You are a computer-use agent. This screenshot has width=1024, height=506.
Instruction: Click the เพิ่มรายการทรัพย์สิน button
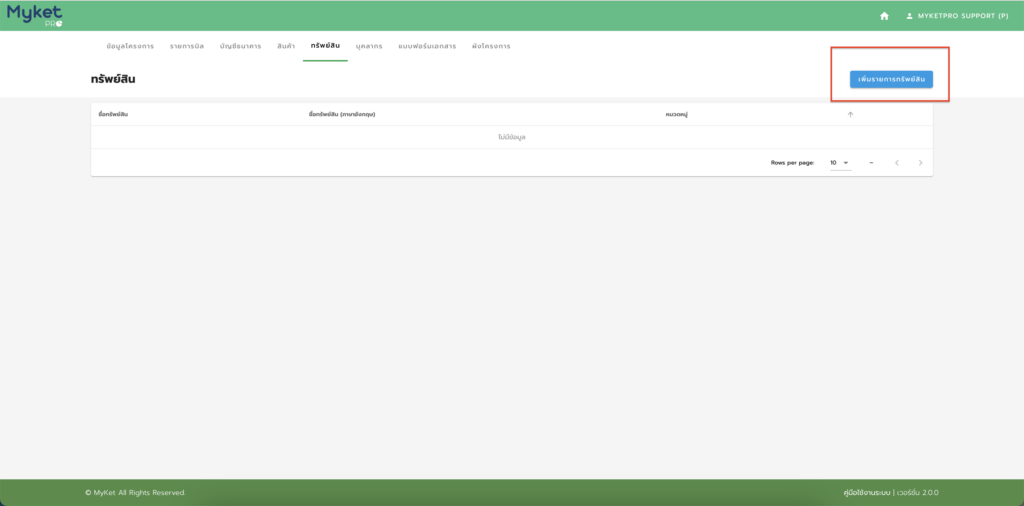[x=891, y=79]
